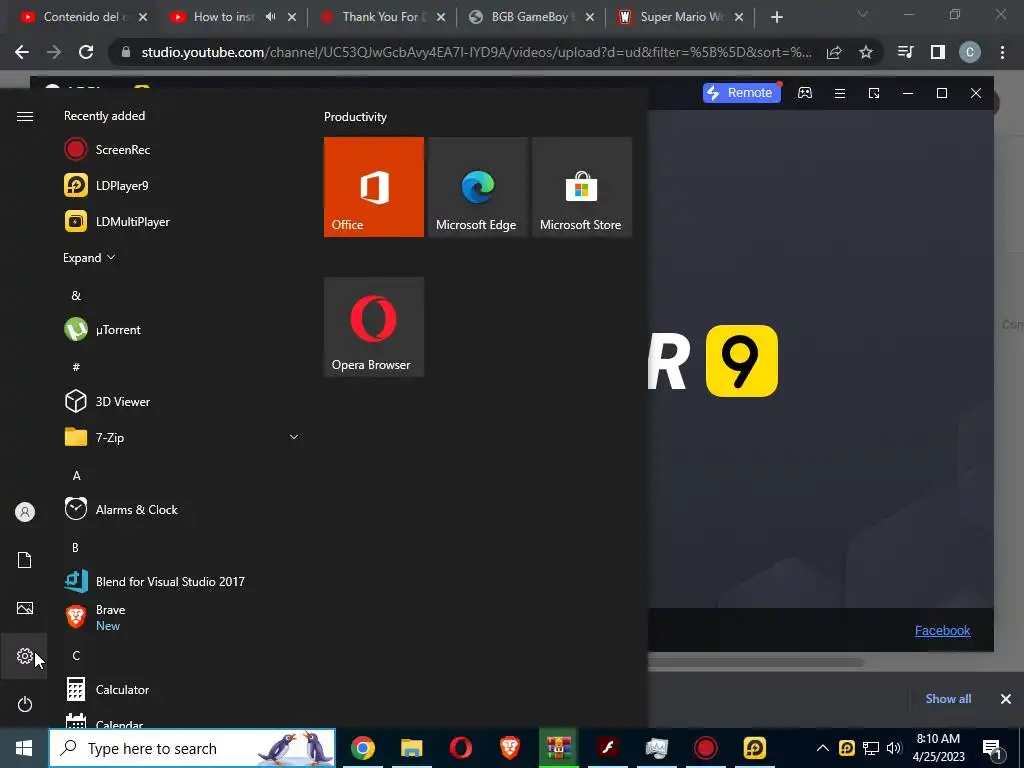Open the volume control in system tray
The image size is (1024, 768).
[x=894, y=748]
